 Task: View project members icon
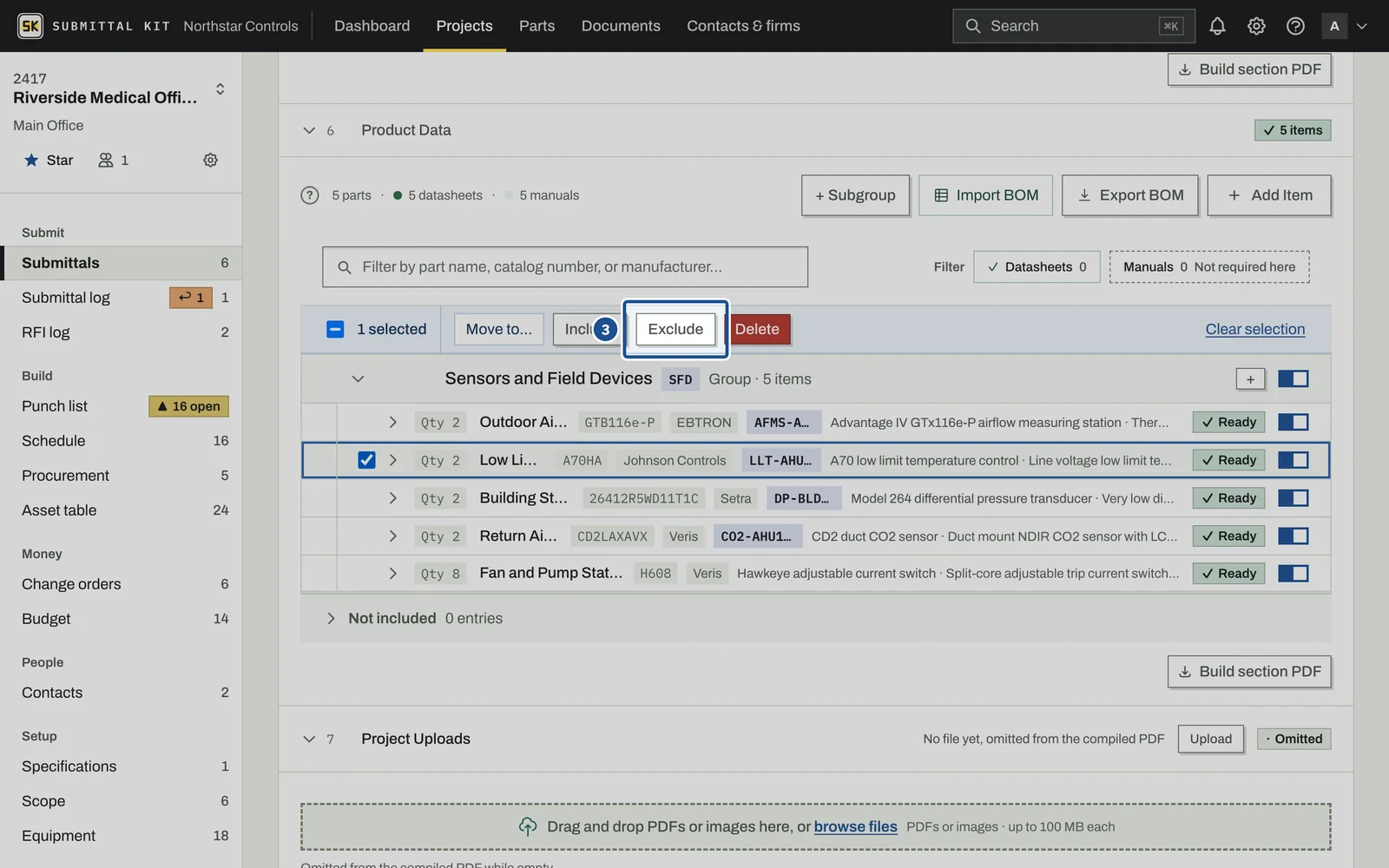[106, 160]
